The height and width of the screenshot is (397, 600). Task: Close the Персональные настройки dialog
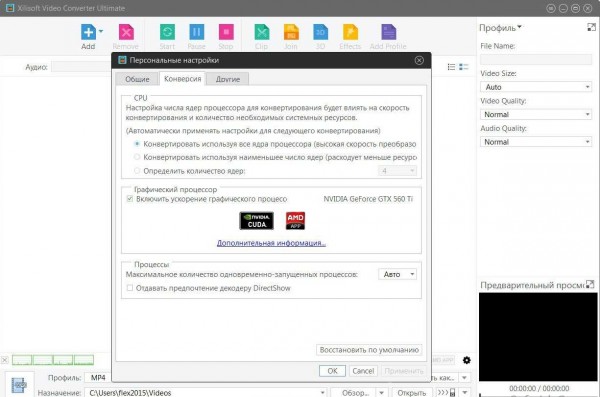[x=419, y=60]
